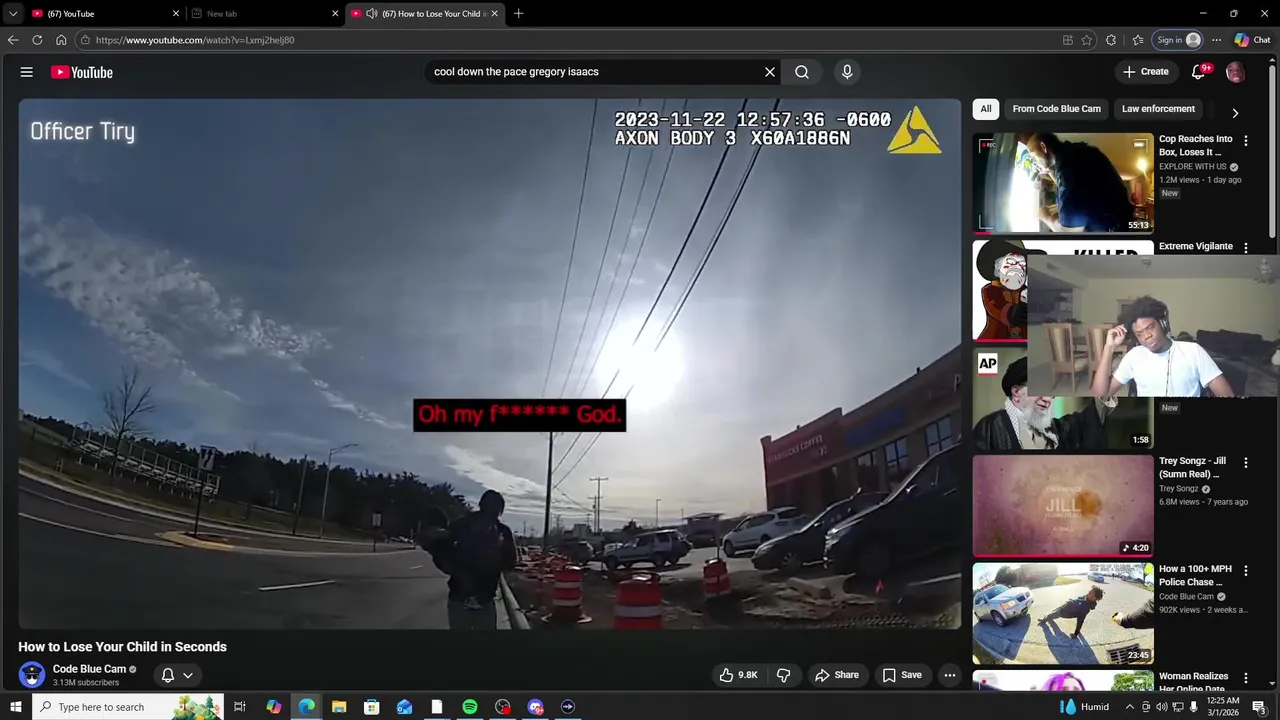Toggle subscription notification bell

[168, 675]
